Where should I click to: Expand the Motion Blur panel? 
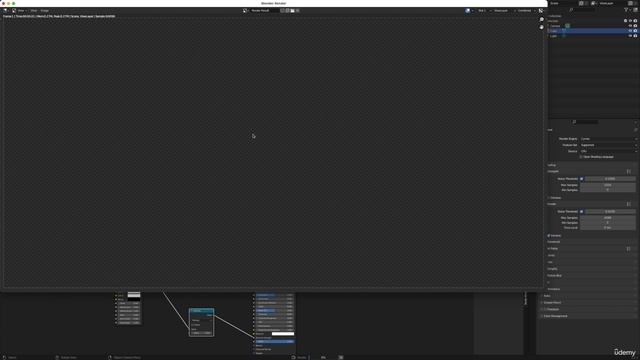[x=555, y=276]
